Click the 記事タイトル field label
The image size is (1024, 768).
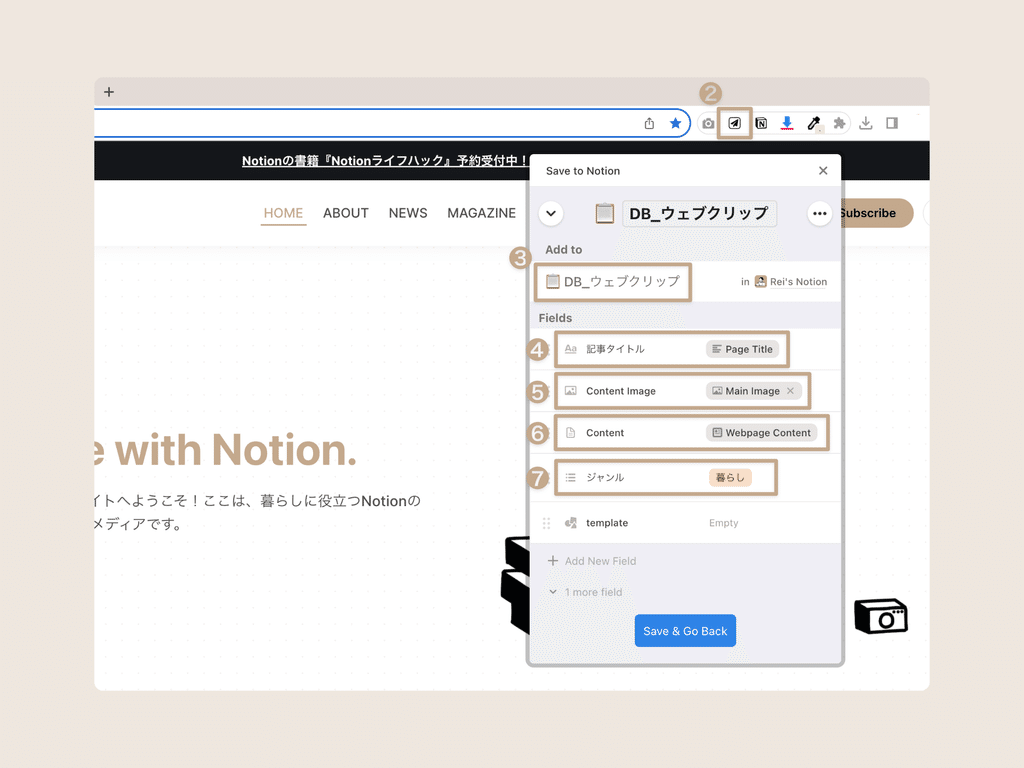(615, 349)
